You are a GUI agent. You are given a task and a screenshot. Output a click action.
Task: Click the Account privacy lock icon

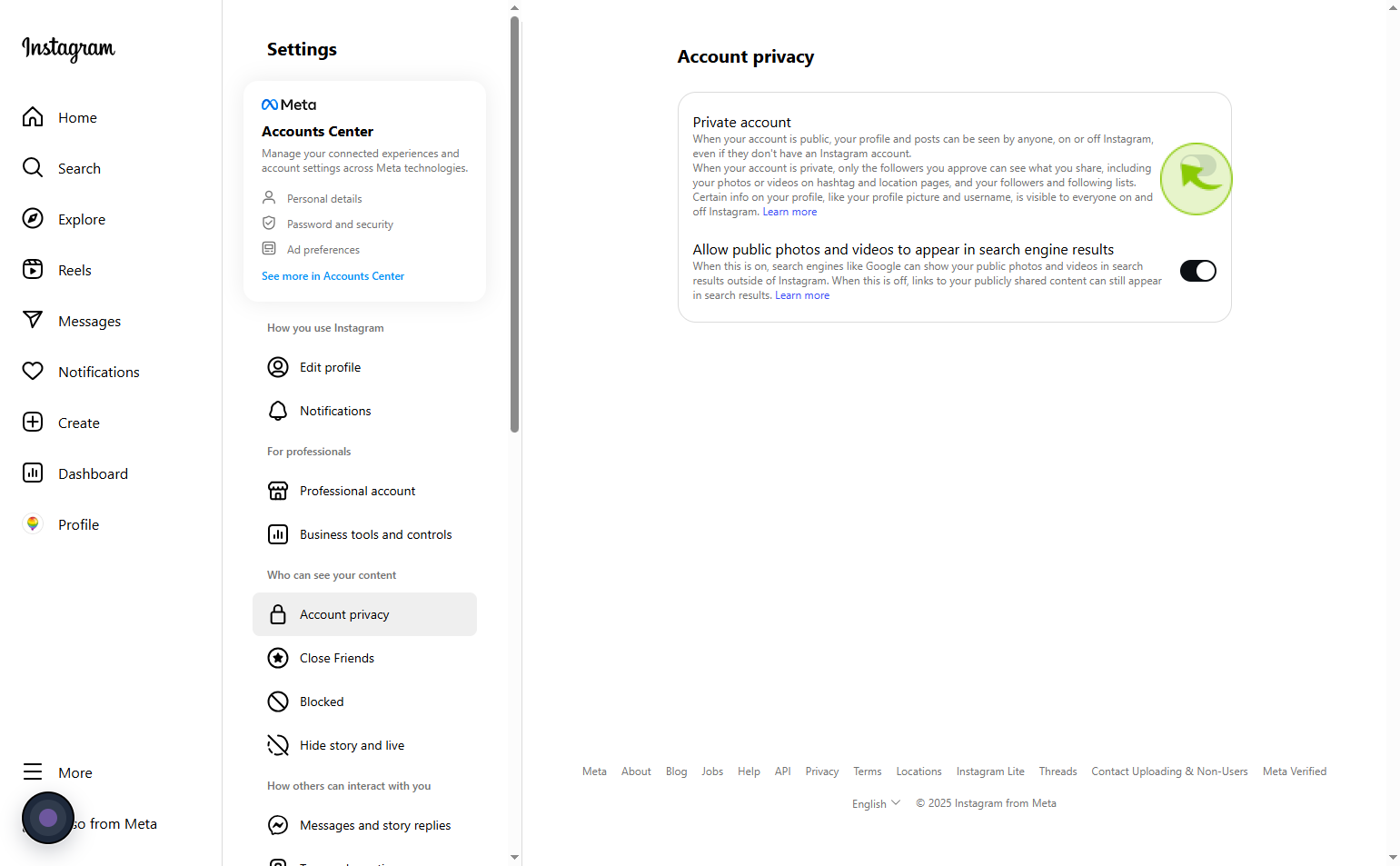pos(278,614)
